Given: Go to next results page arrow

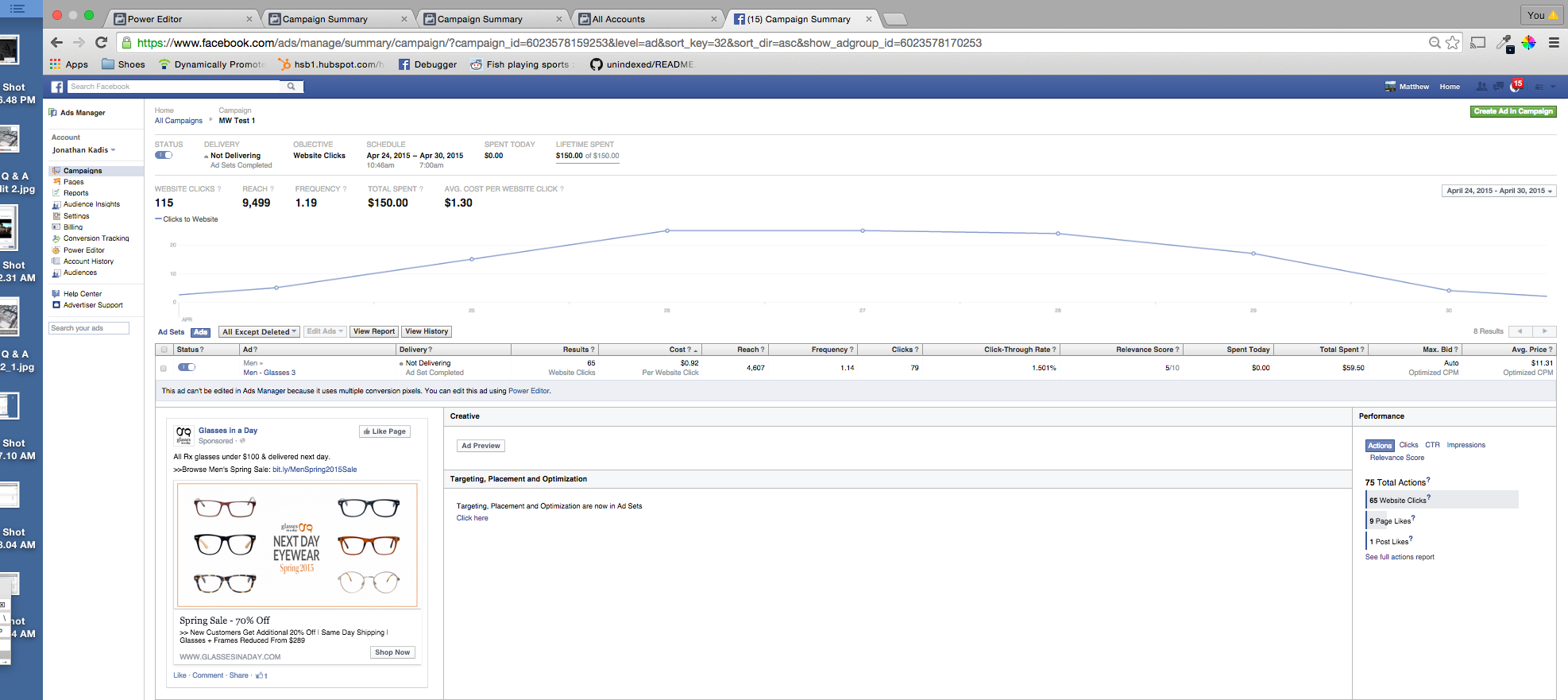Looking at the screenshot, I should [1544, 331].
